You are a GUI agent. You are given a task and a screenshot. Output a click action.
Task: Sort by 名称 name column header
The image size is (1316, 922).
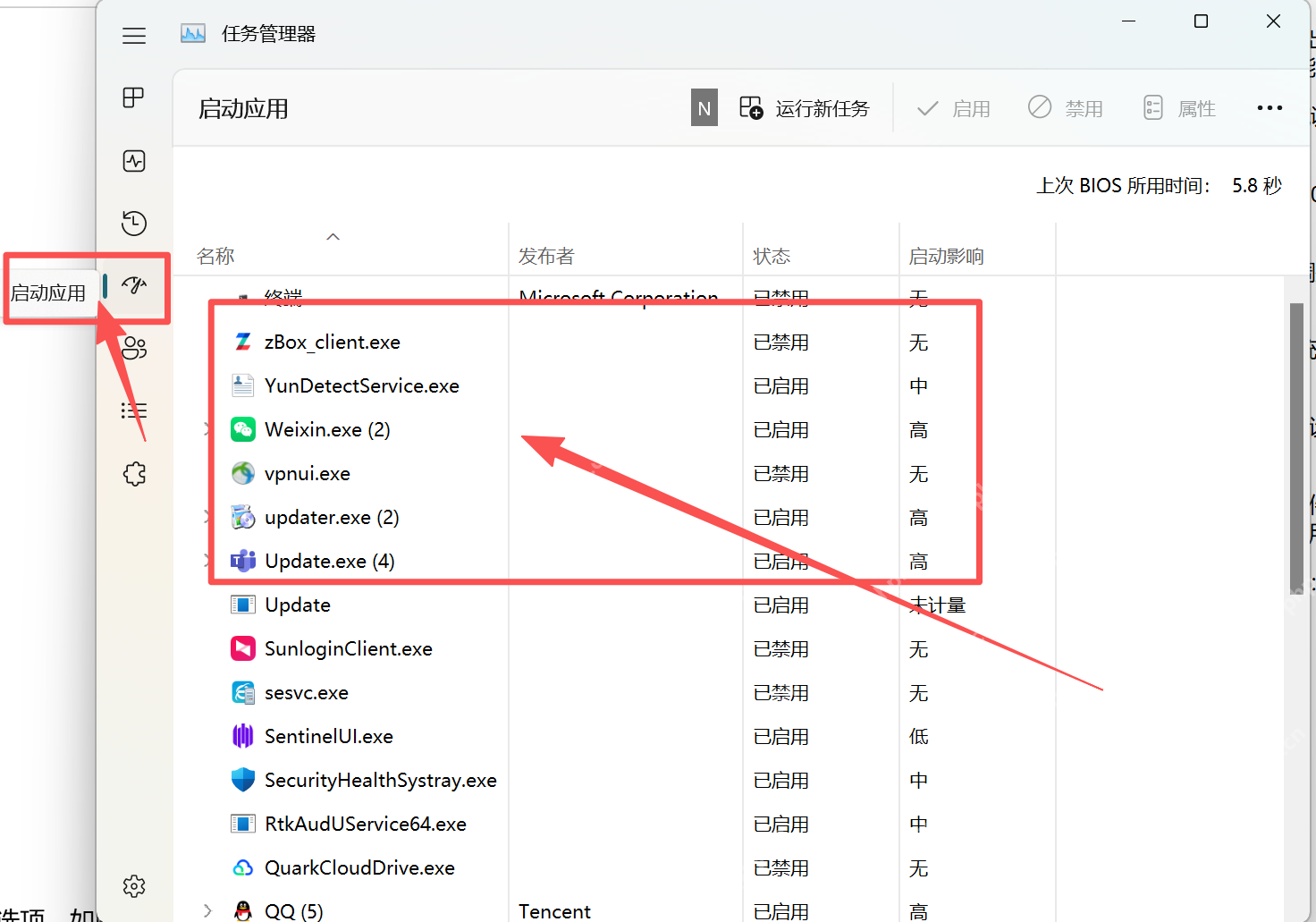[215, 257]
